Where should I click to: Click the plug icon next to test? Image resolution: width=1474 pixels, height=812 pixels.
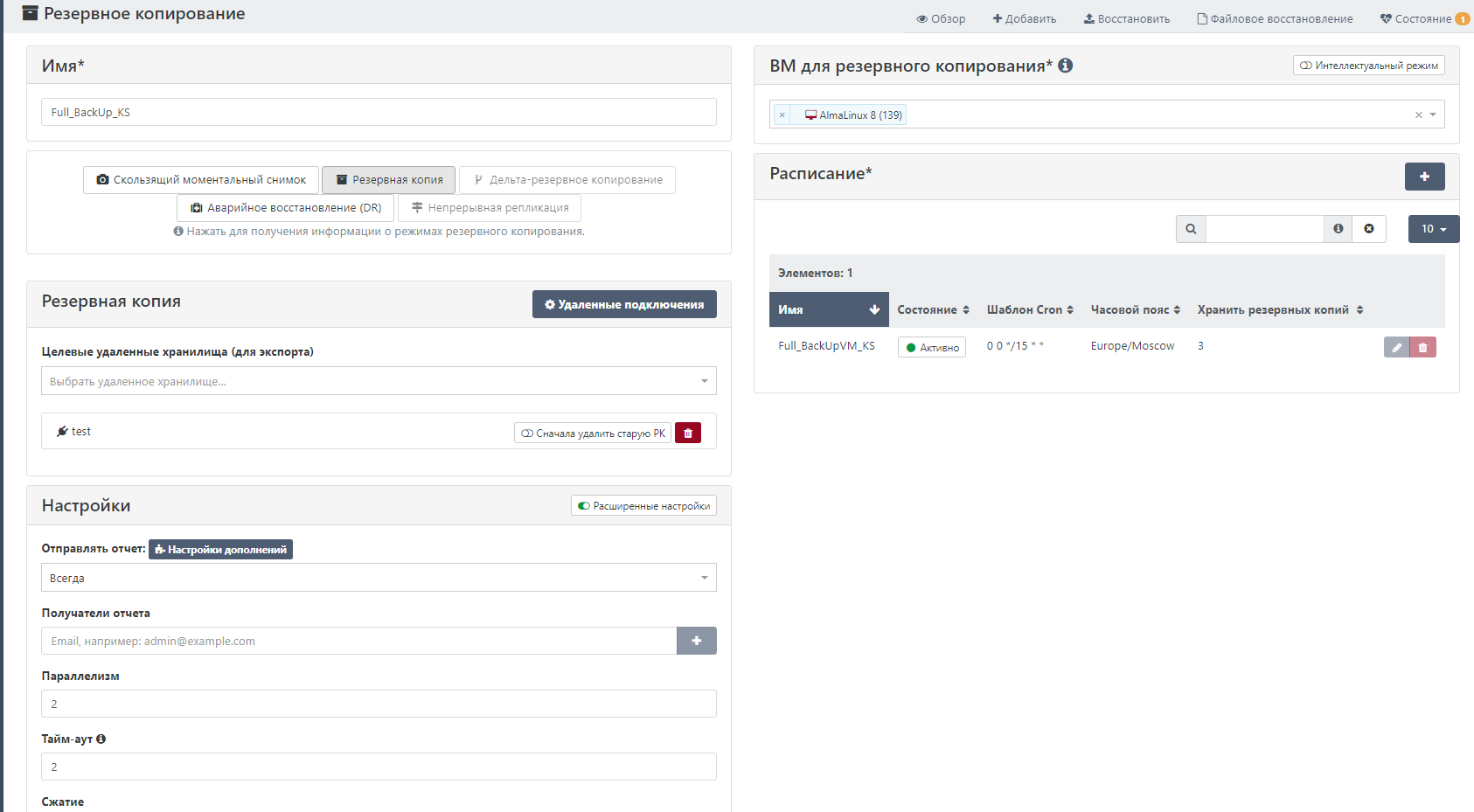pos(62,432)
